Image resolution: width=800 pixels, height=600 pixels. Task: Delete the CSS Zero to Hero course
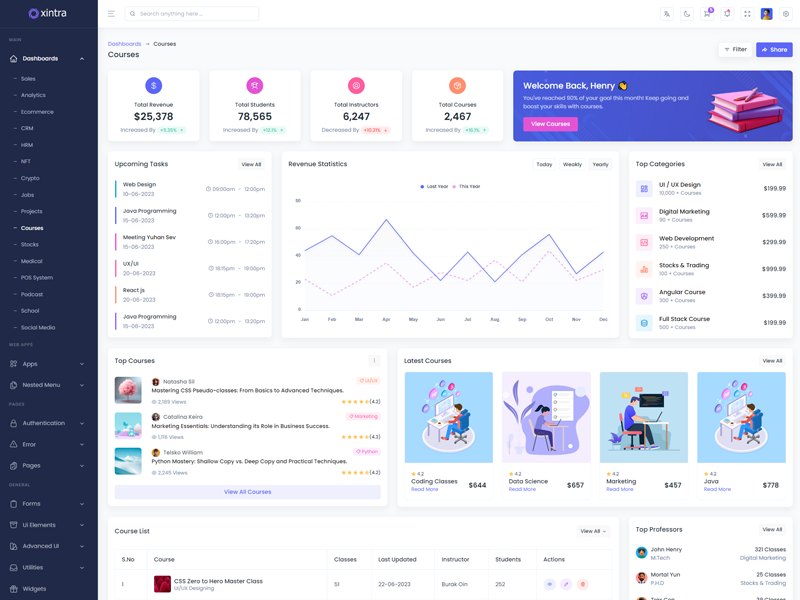[583, 584]
